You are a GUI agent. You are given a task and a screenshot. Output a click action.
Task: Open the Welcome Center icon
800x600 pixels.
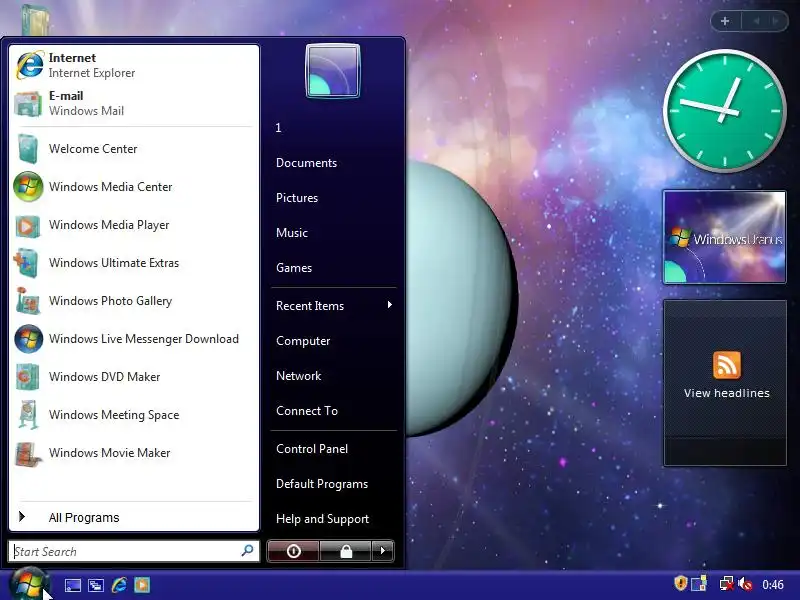click(28, 148)
